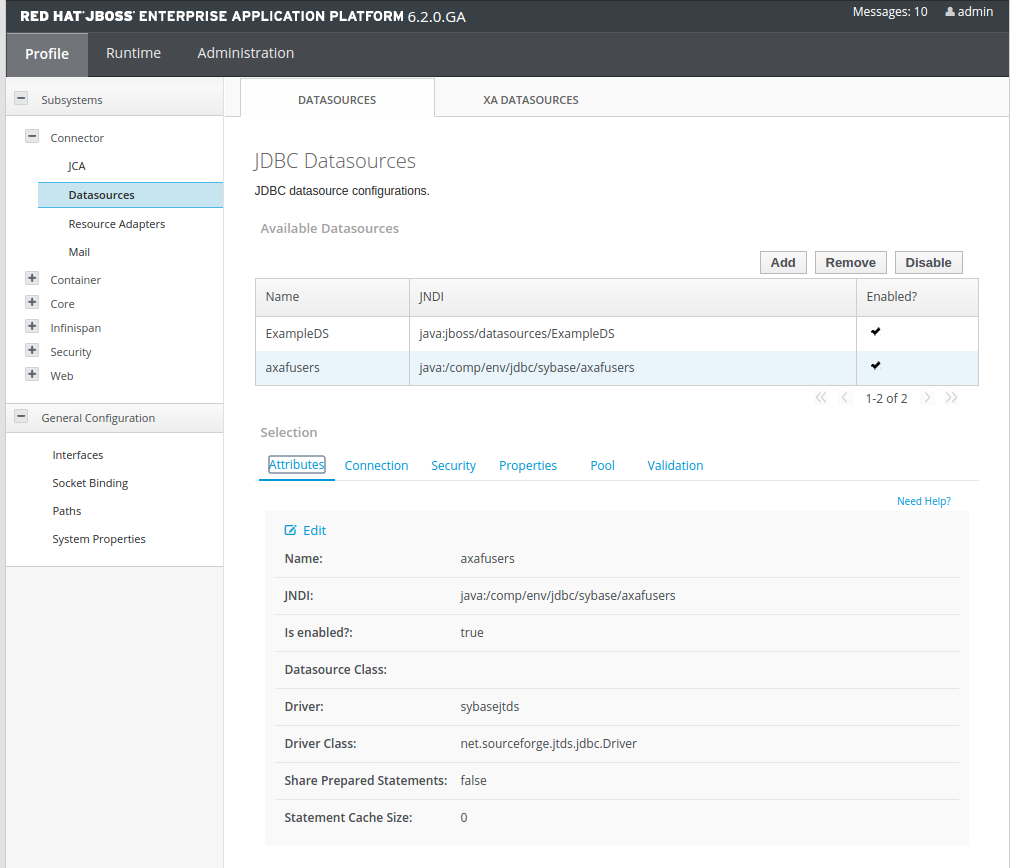Click the Edit link text
Screen dimensions: 1010x868
click(x=314, y=530)
